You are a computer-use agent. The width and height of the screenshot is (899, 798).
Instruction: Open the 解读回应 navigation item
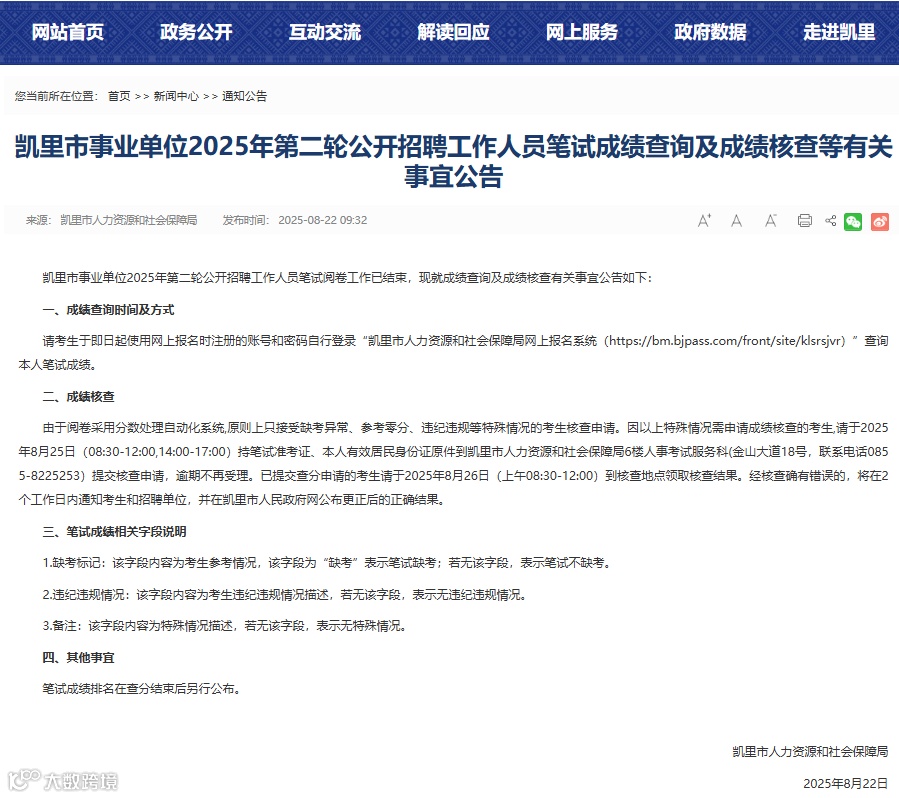453,32
